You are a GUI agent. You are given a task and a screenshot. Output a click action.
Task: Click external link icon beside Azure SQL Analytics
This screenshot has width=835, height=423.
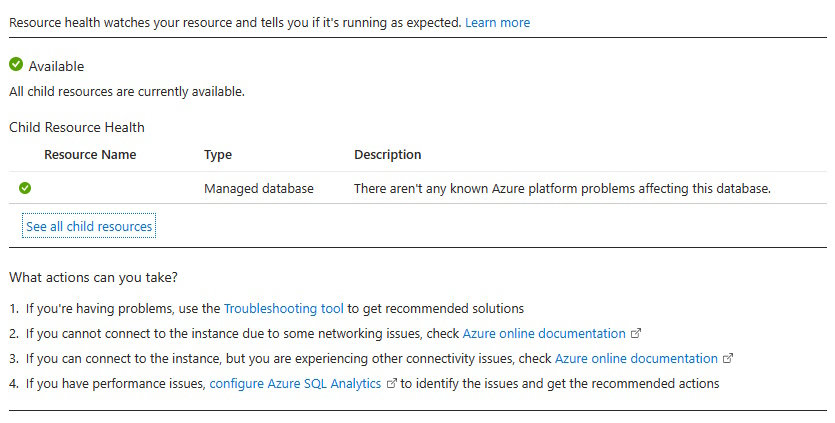click(x=391, y=384)
